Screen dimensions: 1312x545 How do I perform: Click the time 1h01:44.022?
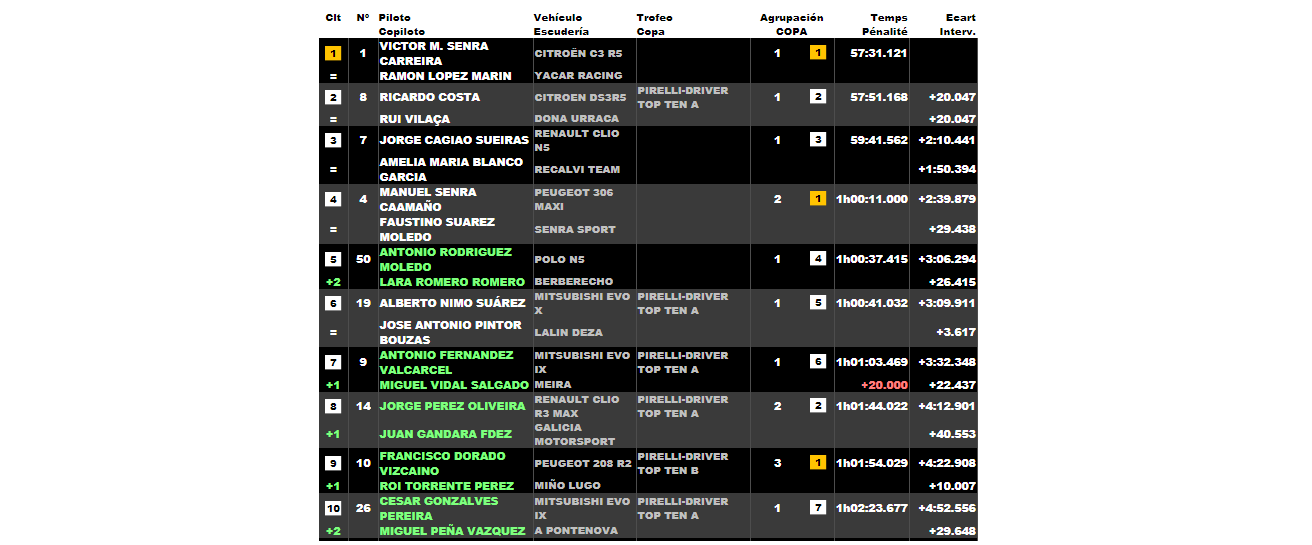[x=872, y=406]
